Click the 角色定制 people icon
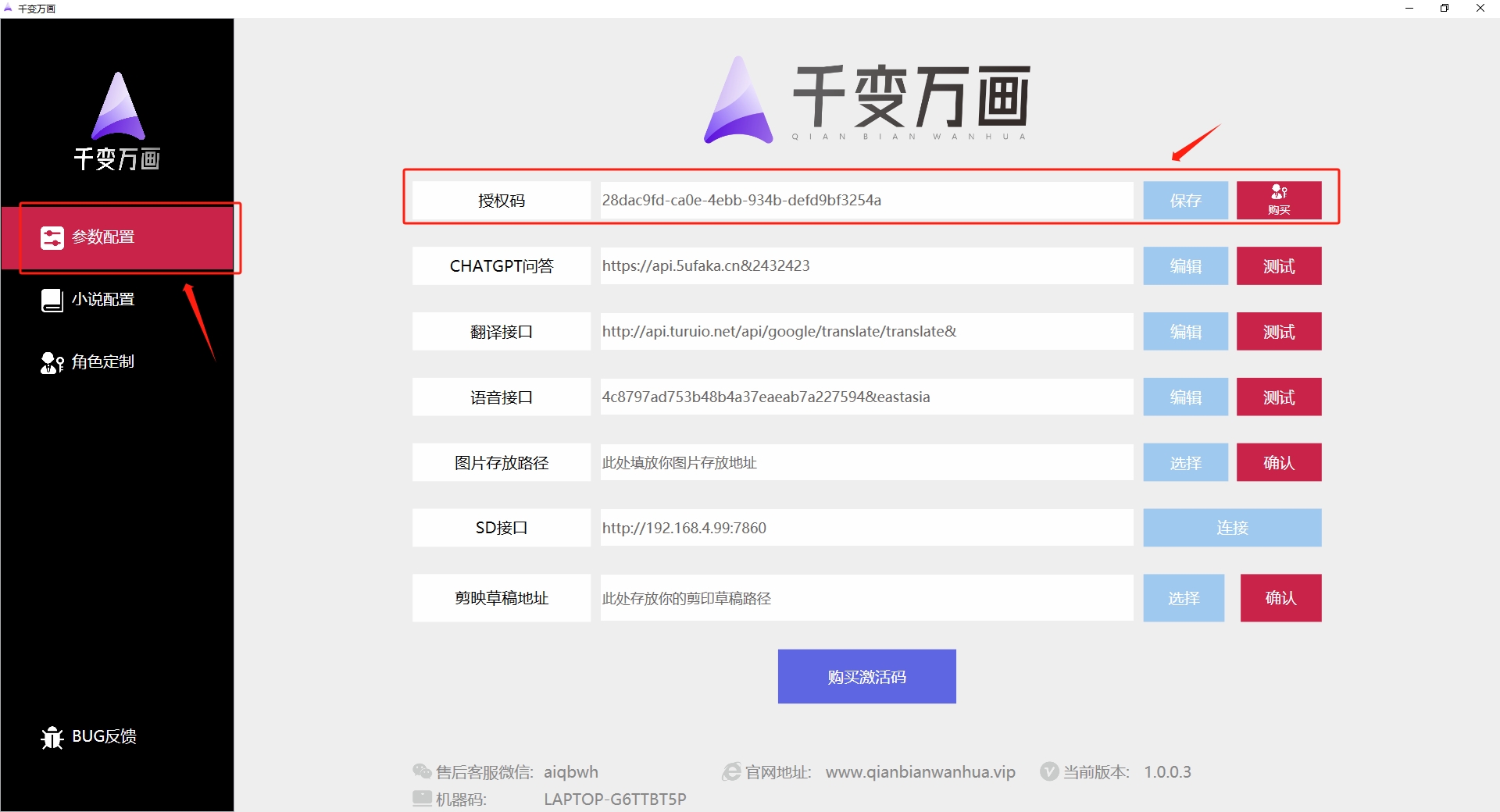1500x812 pixels. click(x=52, y=362)
